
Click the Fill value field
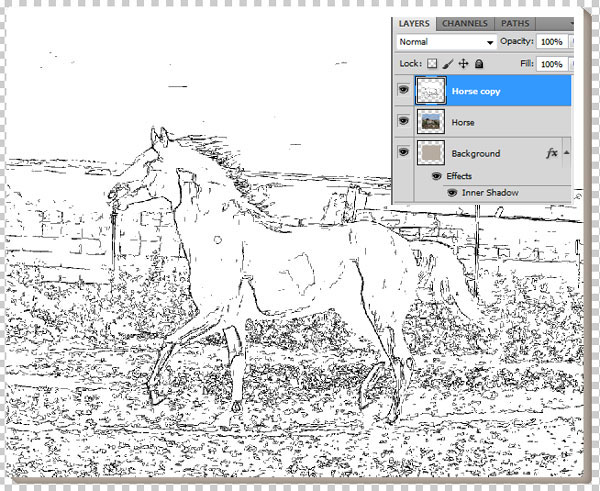[x=552, y=64]
